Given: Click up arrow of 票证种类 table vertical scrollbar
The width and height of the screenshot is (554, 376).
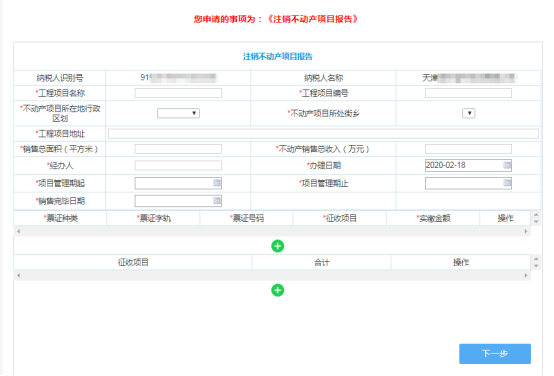Looking at the screenshot, I should (x=536, y=215).
